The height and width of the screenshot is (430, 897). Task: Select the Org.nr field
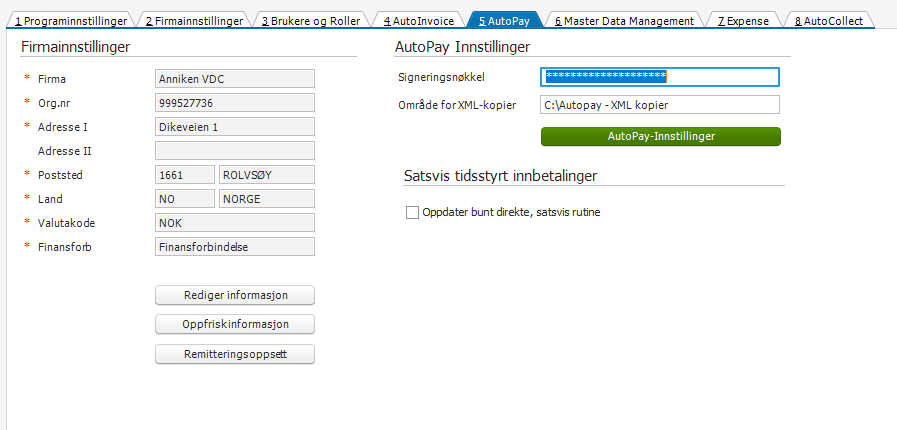pos(235,102)
